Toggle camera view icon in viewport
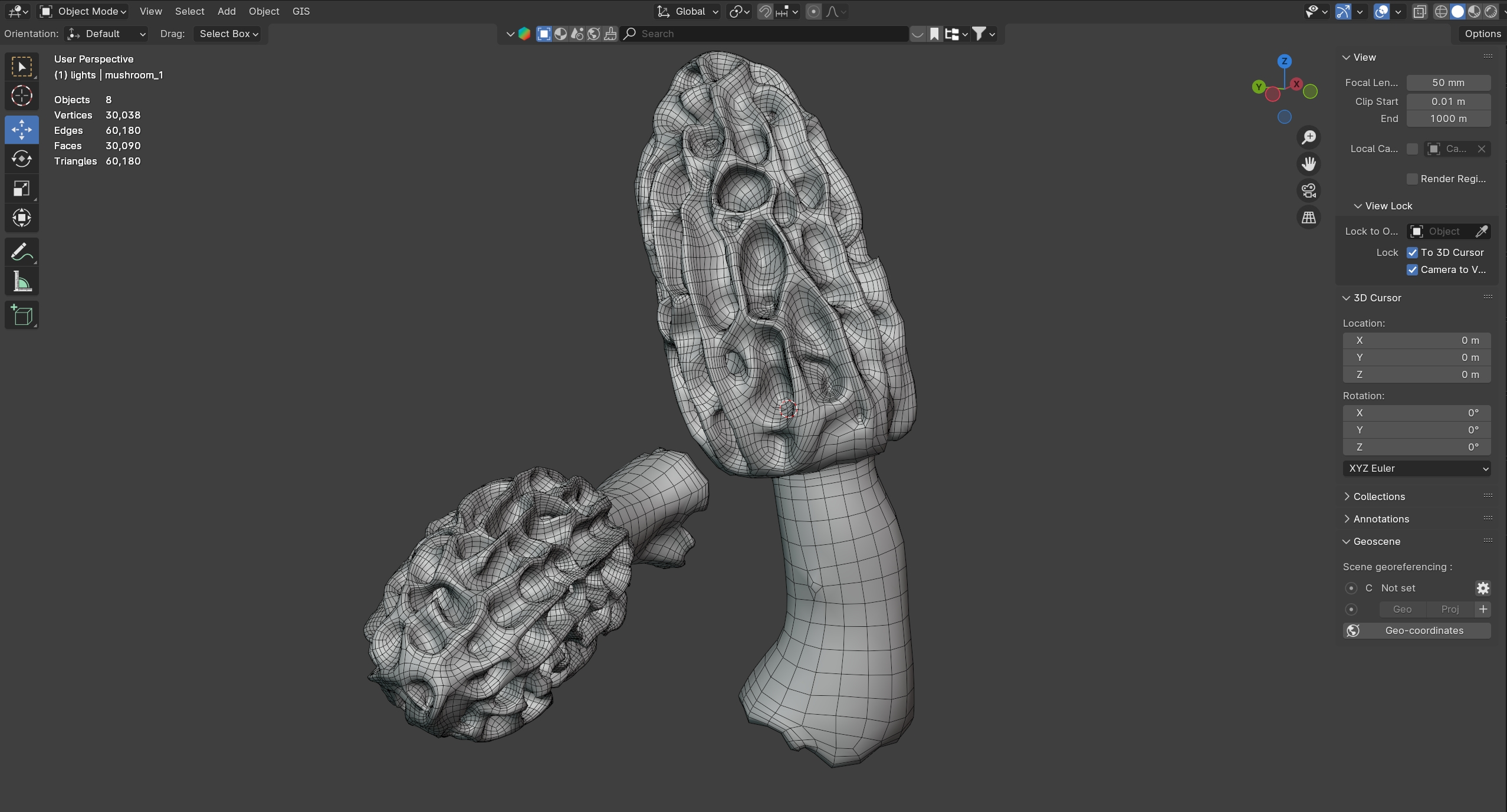Screen dimensions: 1507x812 [x=1308, y=190]
